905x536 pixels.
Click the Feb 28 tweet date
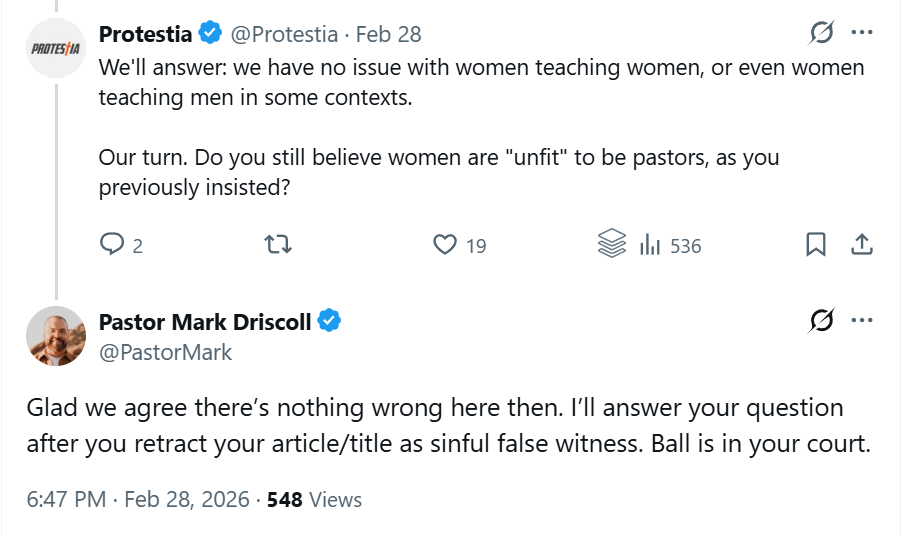tap(389, 34)
